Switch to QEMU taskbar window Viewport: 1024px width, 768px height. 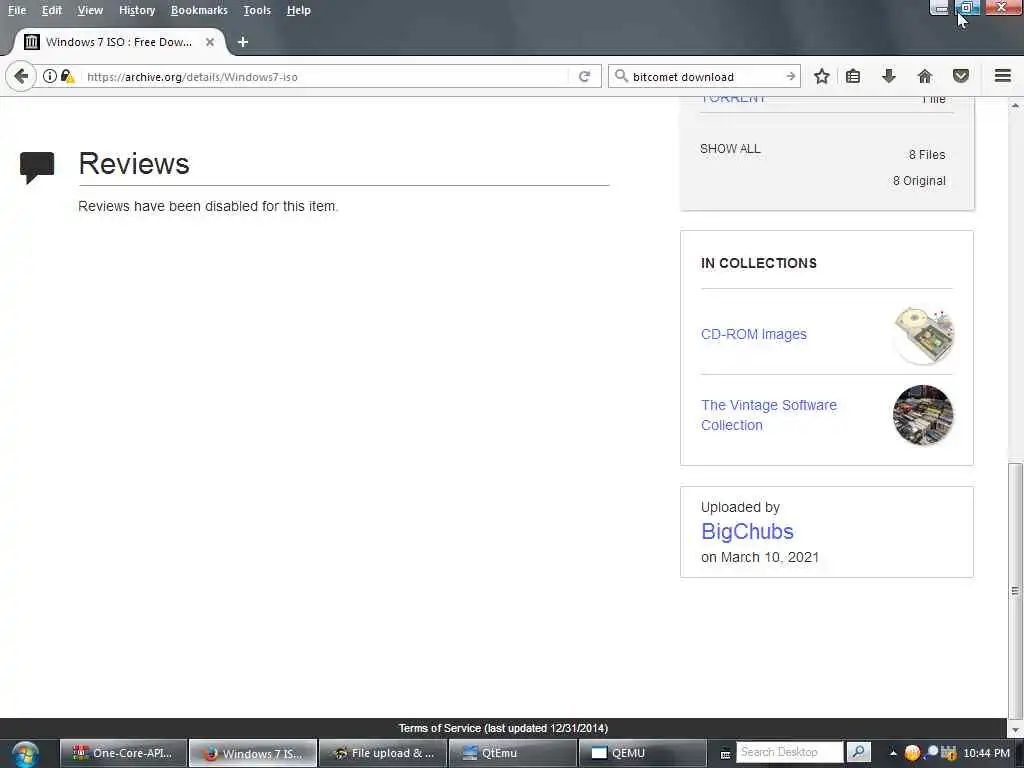pyautogui.click(x=642, y=753)
